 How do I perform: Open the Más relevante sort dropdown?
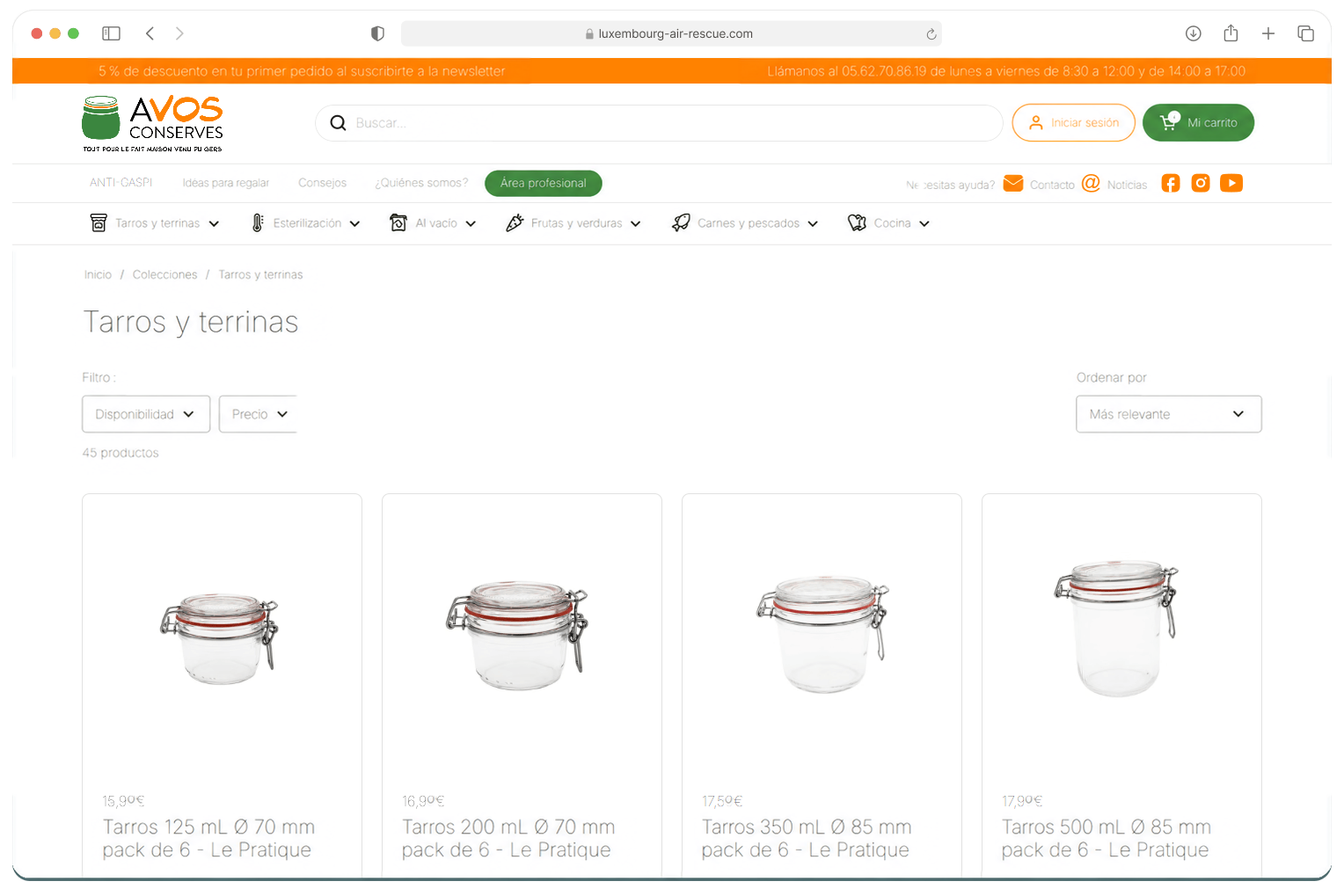coord(1169,414)
